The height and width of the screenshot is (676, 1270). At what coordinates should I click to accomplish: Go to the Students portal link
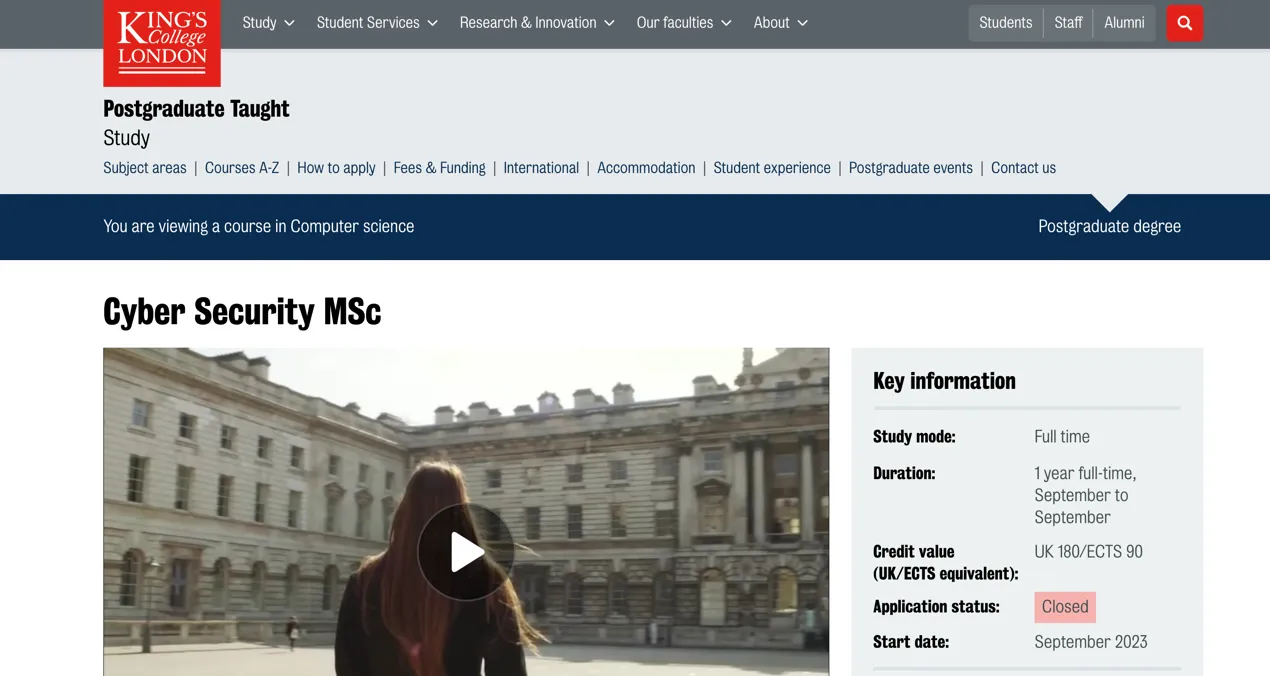pyautogui.click(x=1005, y=23)
